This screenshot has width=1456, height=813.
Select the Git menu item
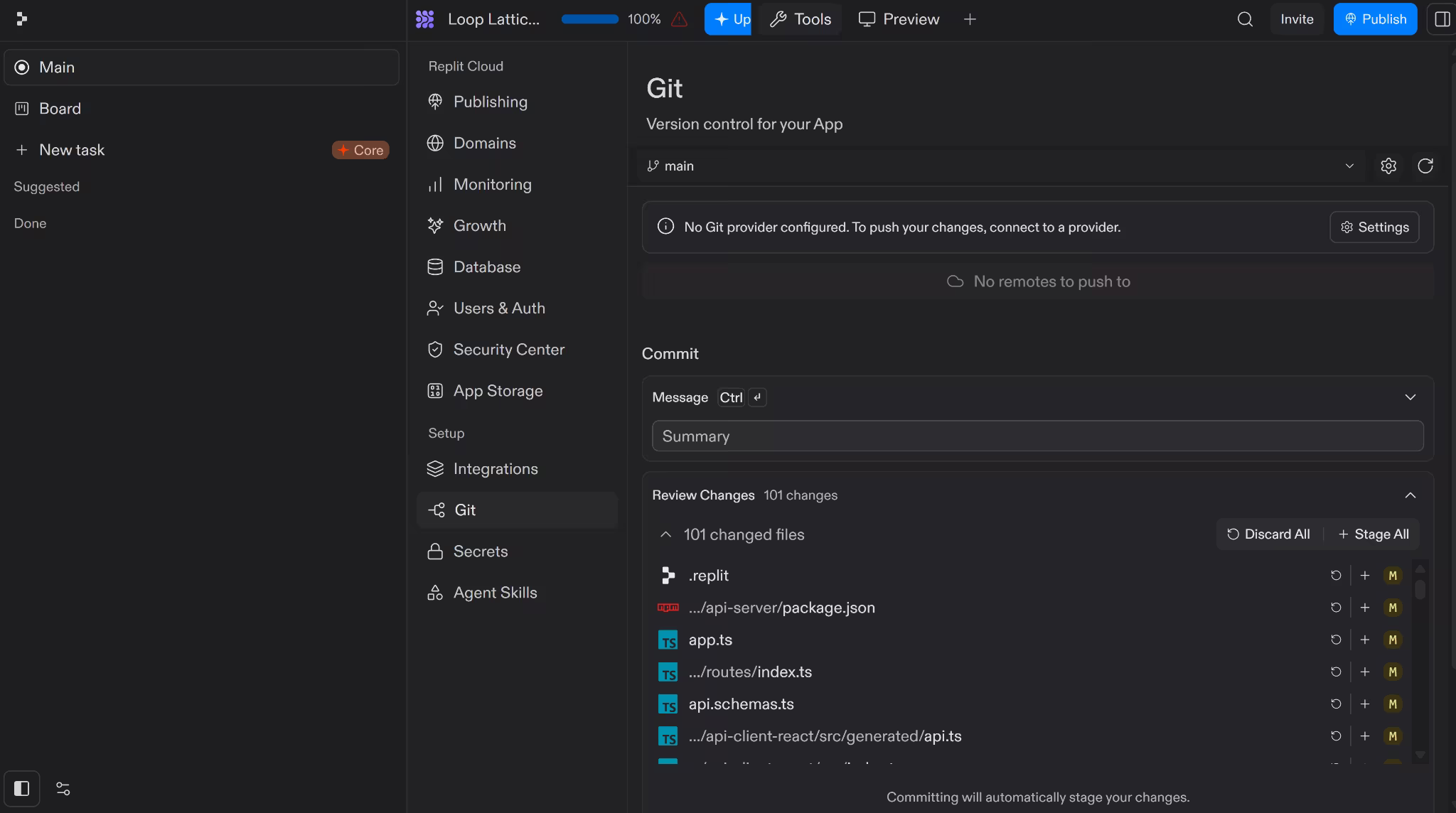click(517, 510)
